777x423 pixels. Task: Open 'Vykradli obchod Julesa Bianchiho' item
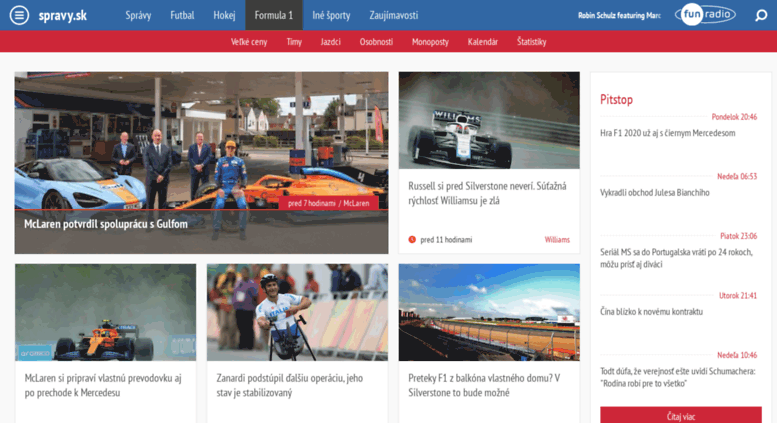[655, 193]
